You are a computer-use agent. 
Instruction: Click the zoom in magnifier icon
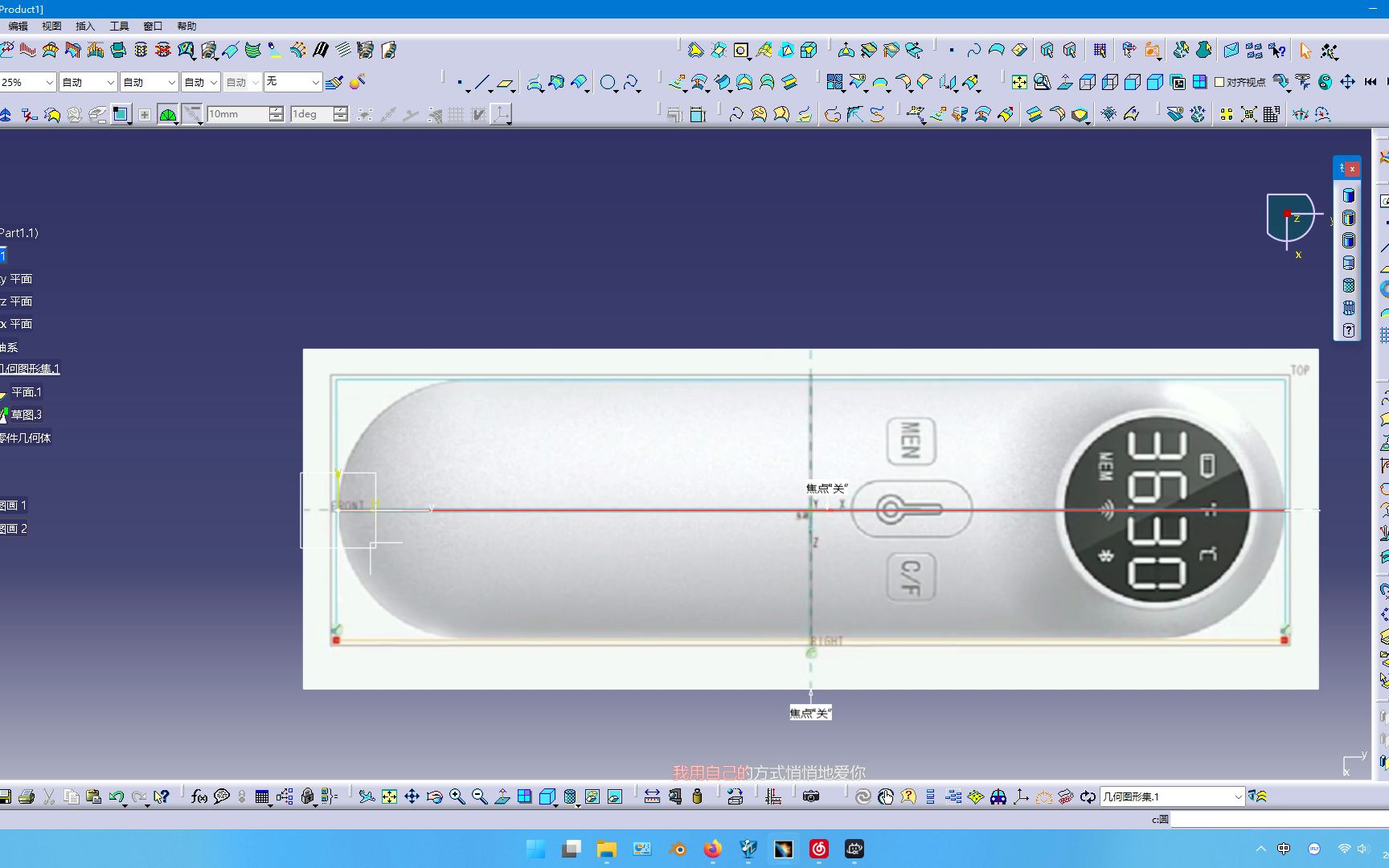(457, 796)
